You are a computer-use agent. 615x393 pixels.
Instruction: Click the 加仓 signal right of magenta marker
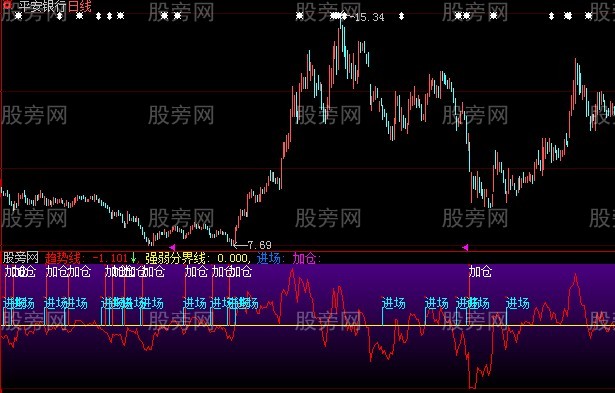480,271
